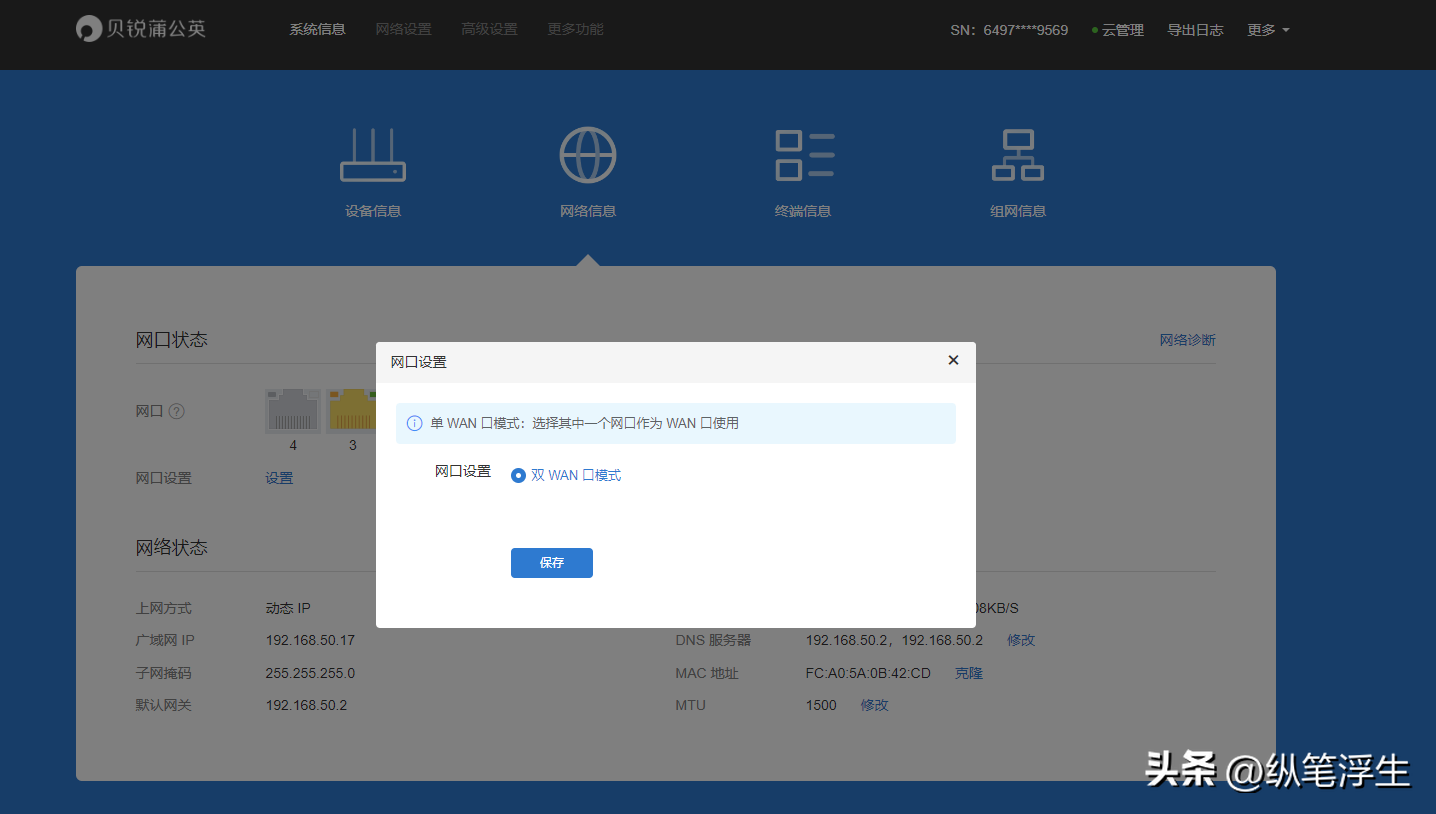This screenshot has height=814, width=1436.
Task: Click the SN: 6497****9569 text
Action: 1009,30
